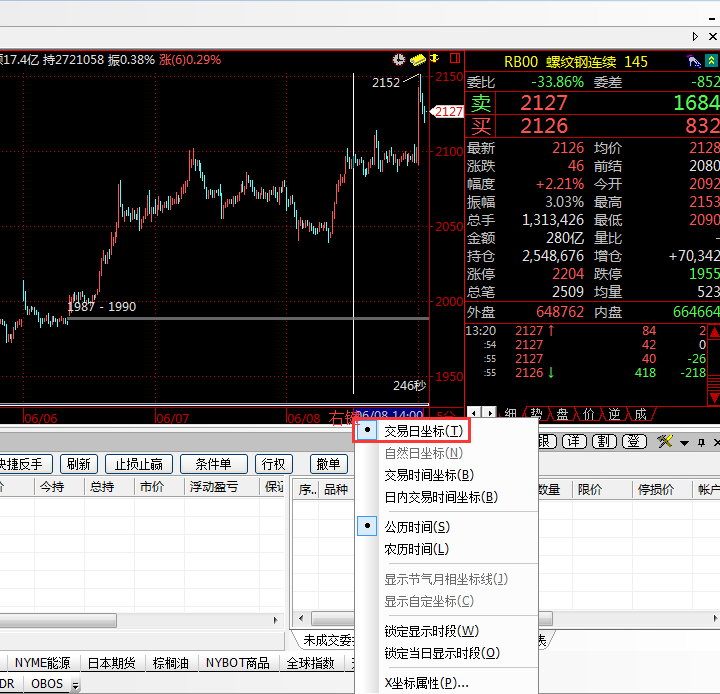Click the vertical scrollbar beside the tick list
Image resolution: width=720 pixels, height=694 pixels.
click(x=713, y=360)
